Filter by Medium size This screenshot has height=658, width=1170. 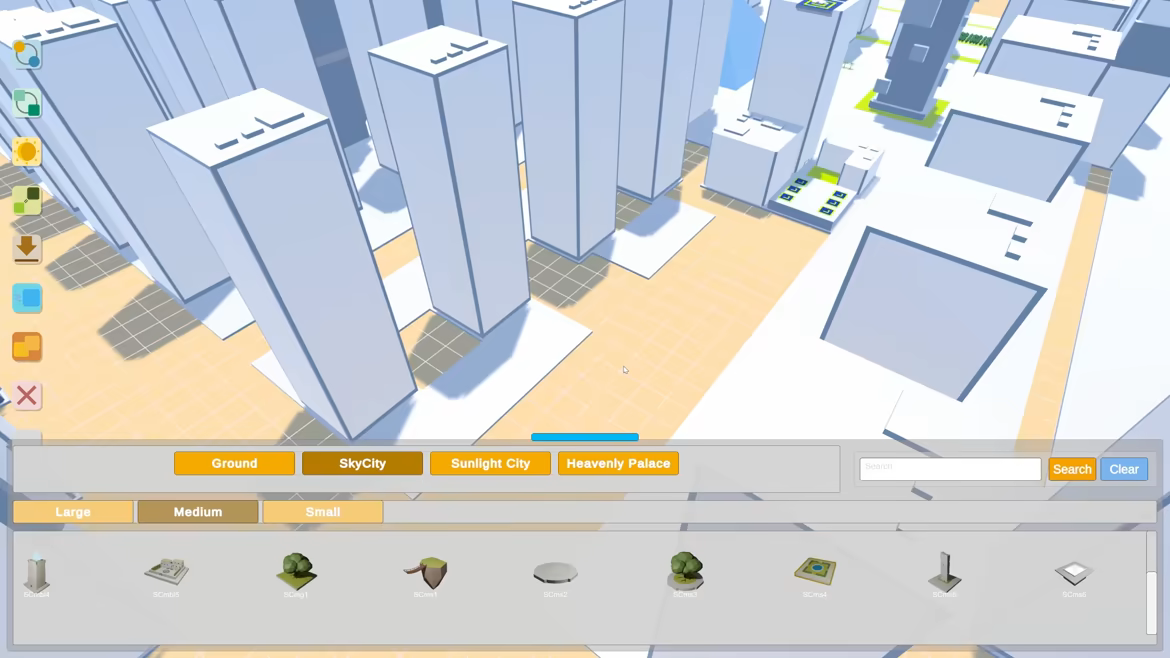[x=198, y=512]
